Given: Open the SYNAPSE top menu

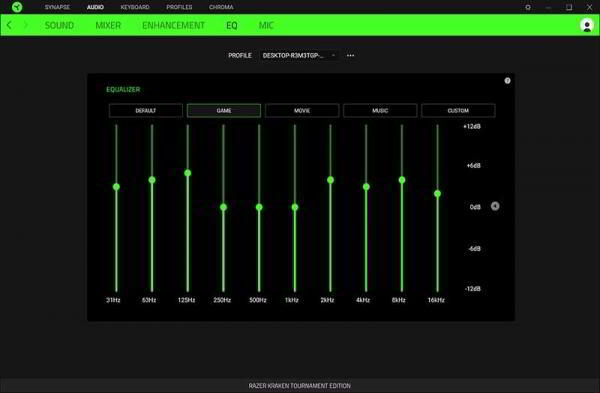Looking at the screenshot, I should (57, 7).
